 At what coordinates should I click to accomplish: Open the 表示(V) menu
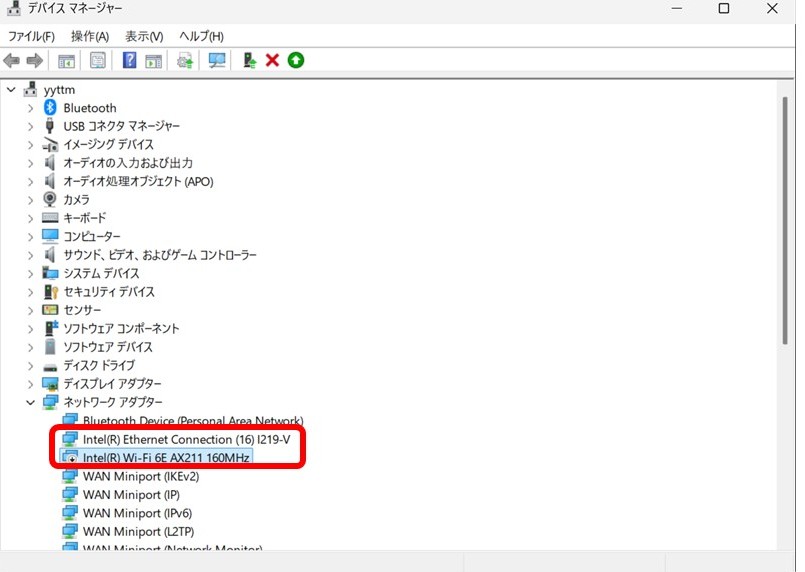pyautogui.click(x=144, y=36)
